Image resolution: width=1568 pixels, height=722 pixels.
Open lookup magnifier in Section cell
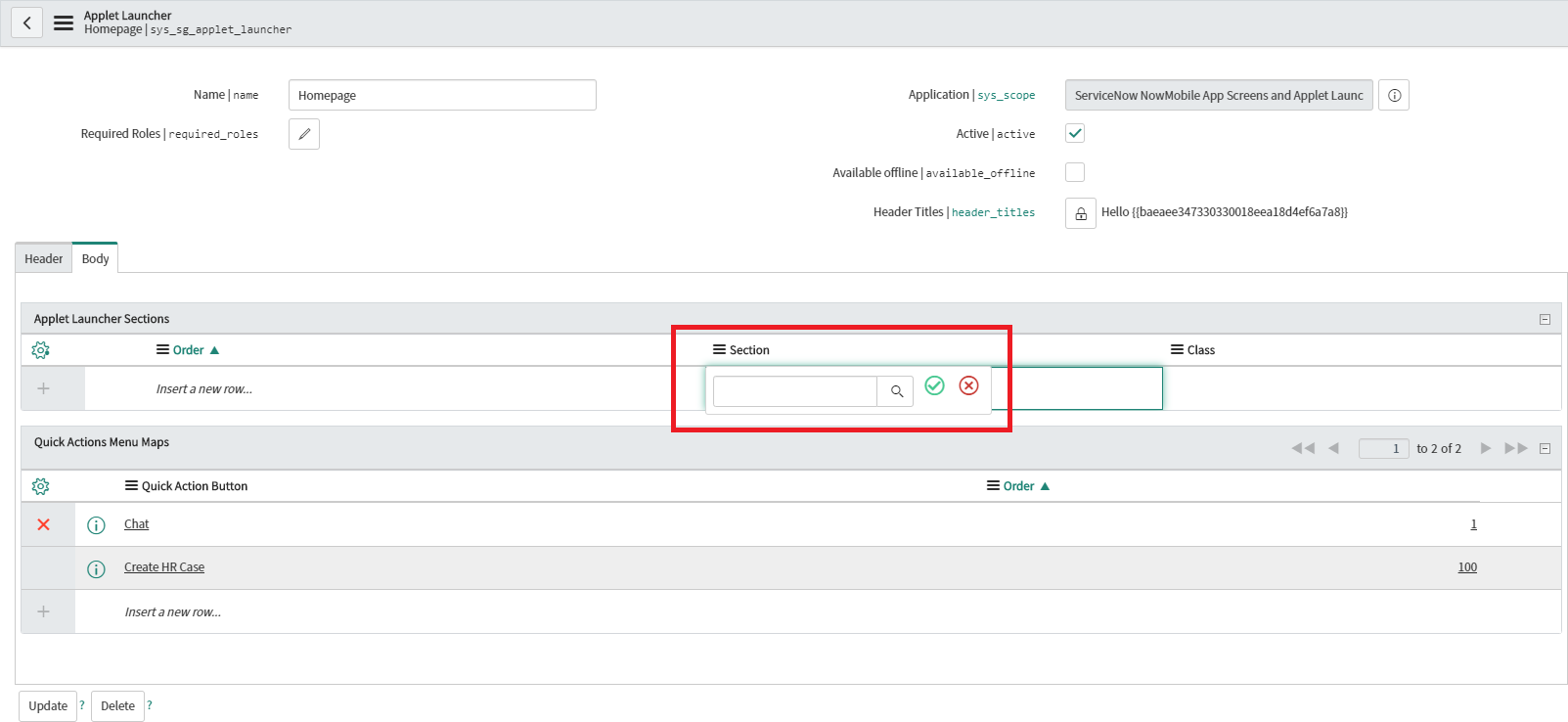[x=896, y=391]
